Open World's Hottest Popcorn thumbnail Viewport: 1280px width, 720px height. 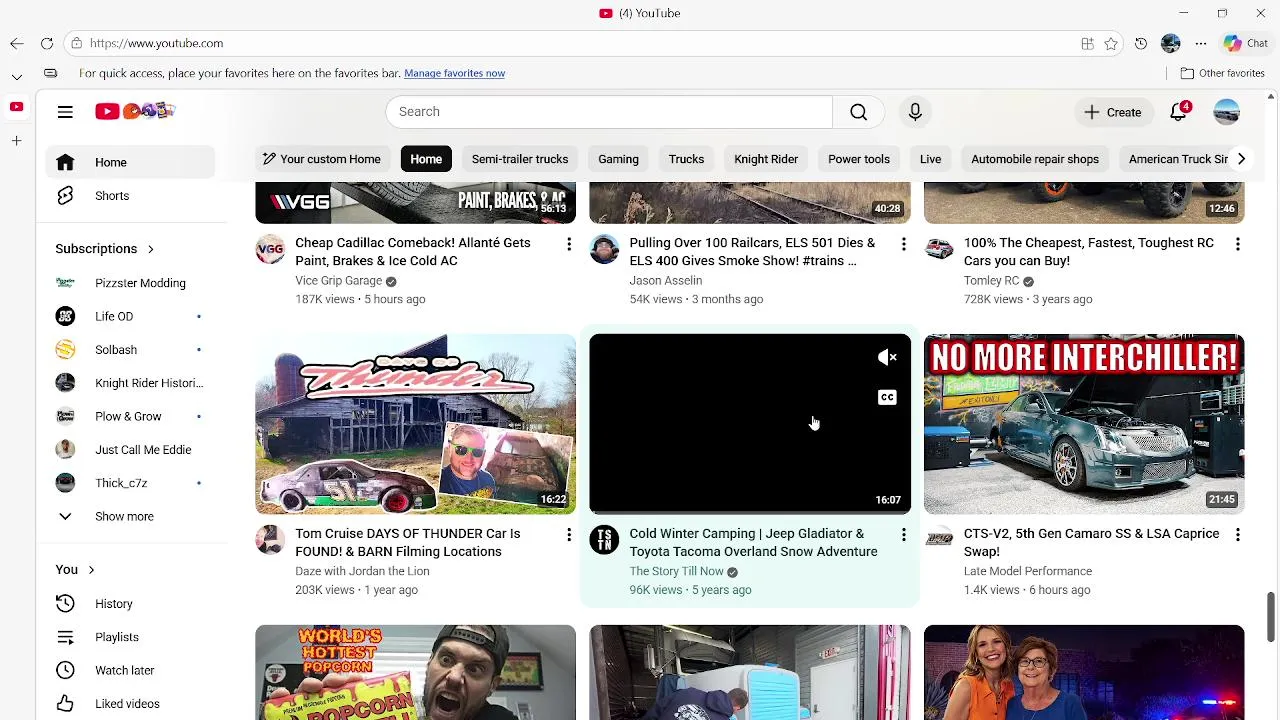click(415, 672)
